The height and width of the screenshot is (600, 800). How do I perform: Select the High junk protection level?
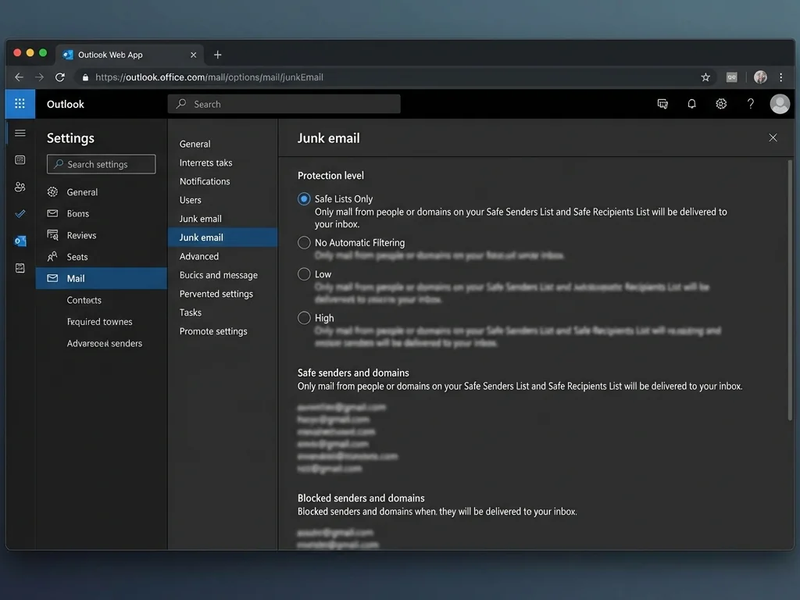[x=303, y=317]
